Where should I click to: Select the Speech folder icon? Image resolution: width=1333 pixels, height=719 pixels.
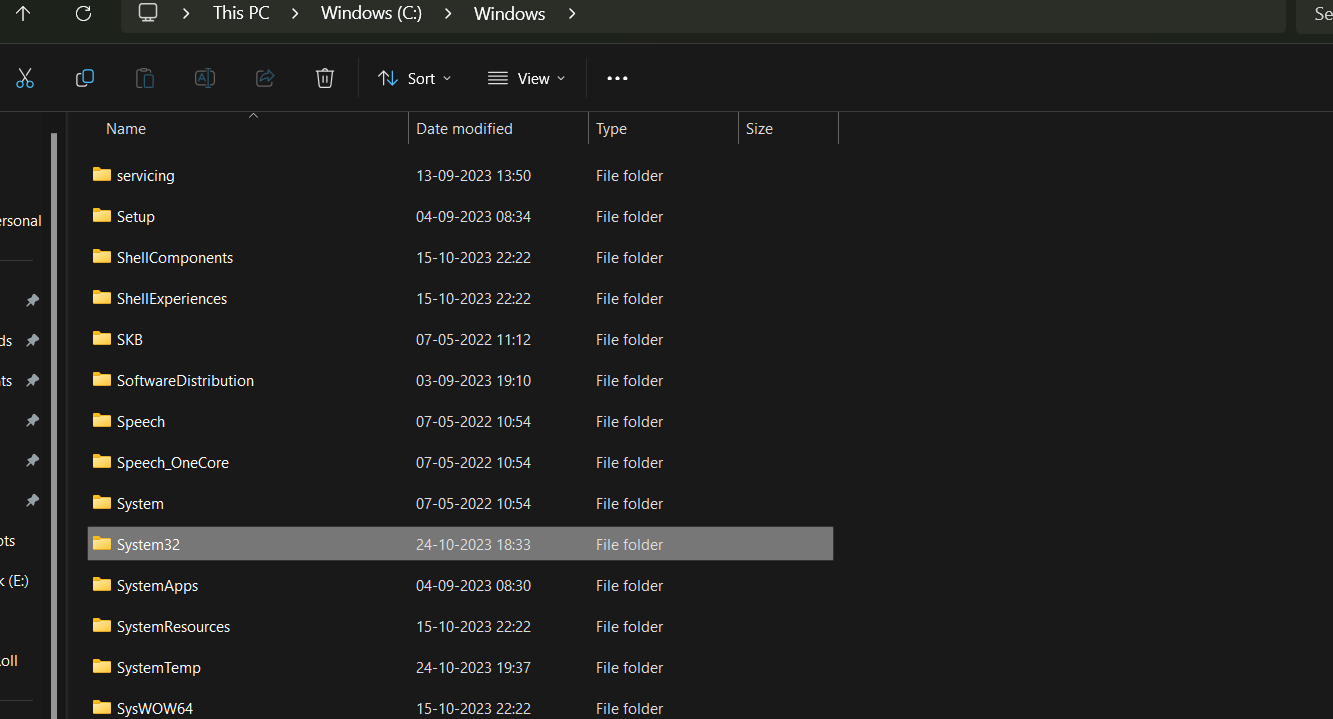click(102, 421)
